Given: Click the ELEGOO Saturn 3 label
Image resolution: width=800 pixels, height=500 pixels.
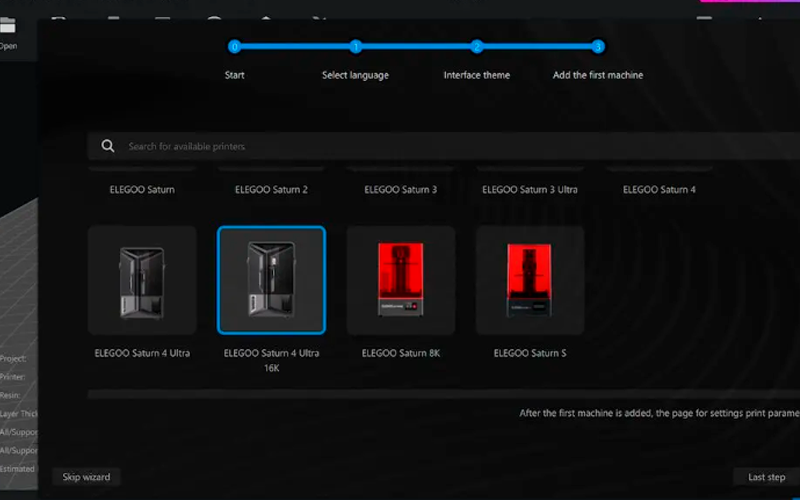Looking at the screenshot, I should pyautogui.click(x=401, y=189).
